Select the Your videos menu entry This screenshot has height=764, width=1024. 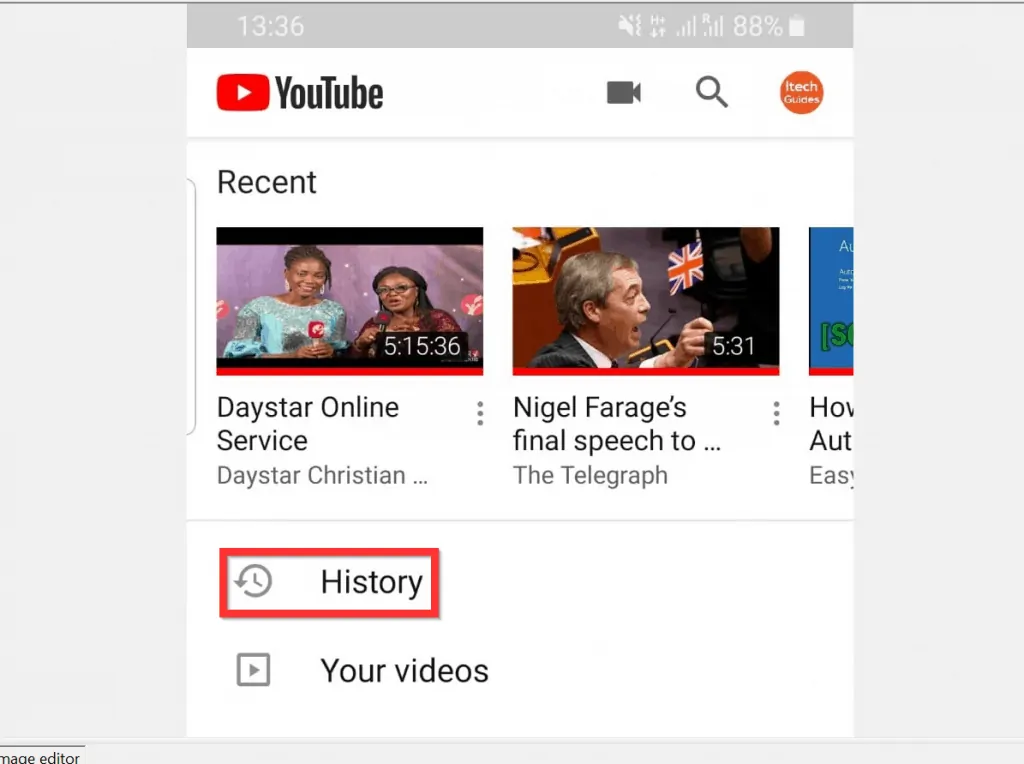coord(404,670)
